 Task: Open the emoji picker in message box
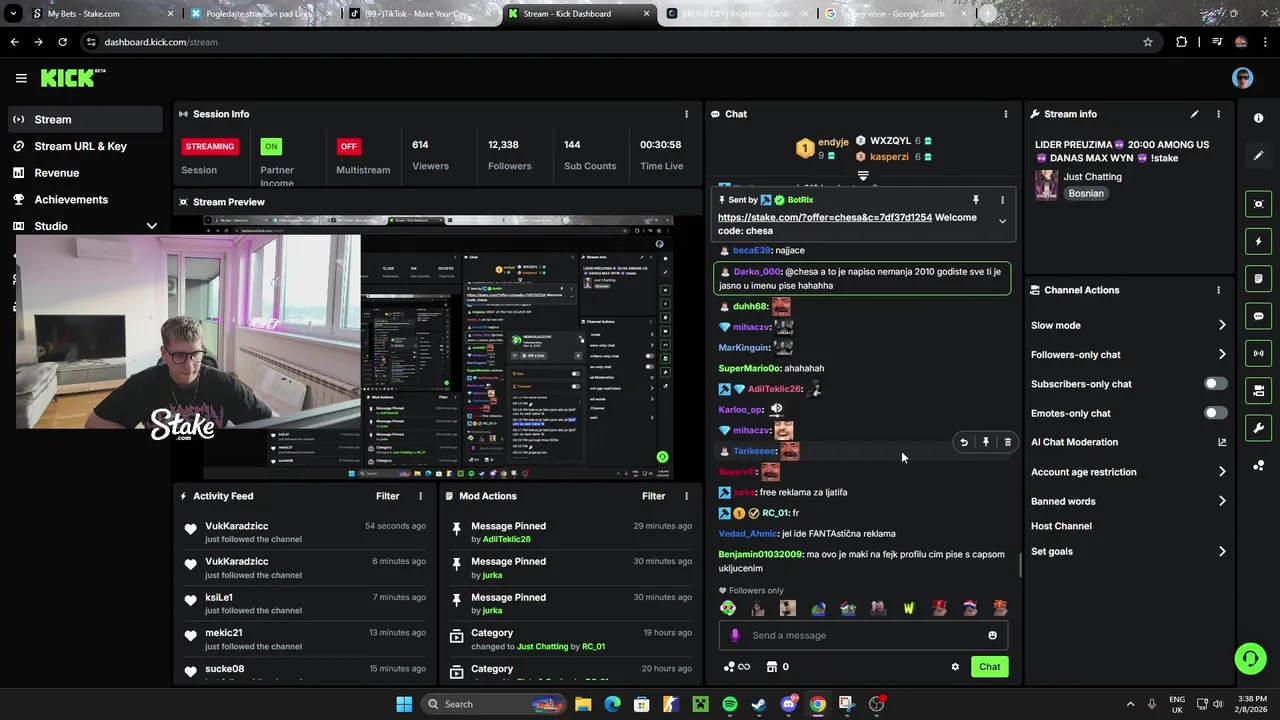pyautogui.click(x=992, y=635)
